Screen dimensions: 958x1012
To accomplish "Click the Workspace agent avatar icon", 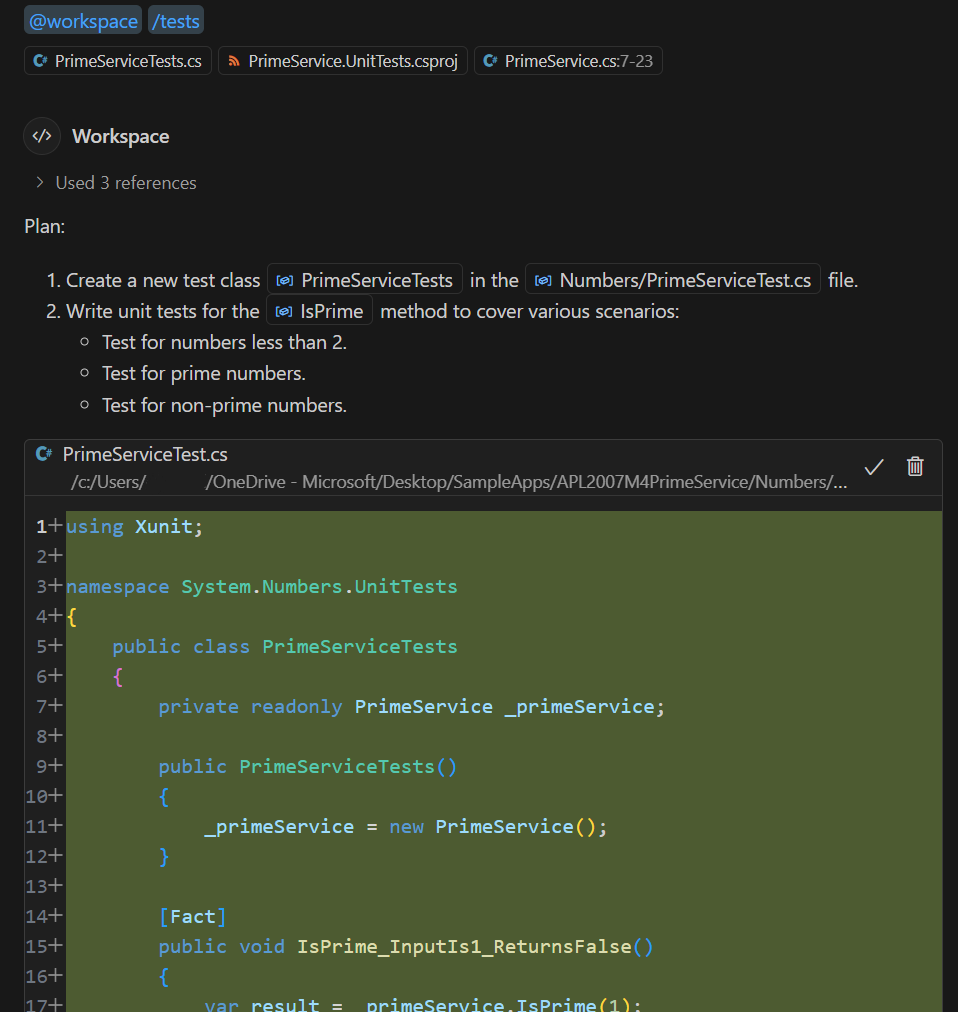I will [x=39, y=136].
